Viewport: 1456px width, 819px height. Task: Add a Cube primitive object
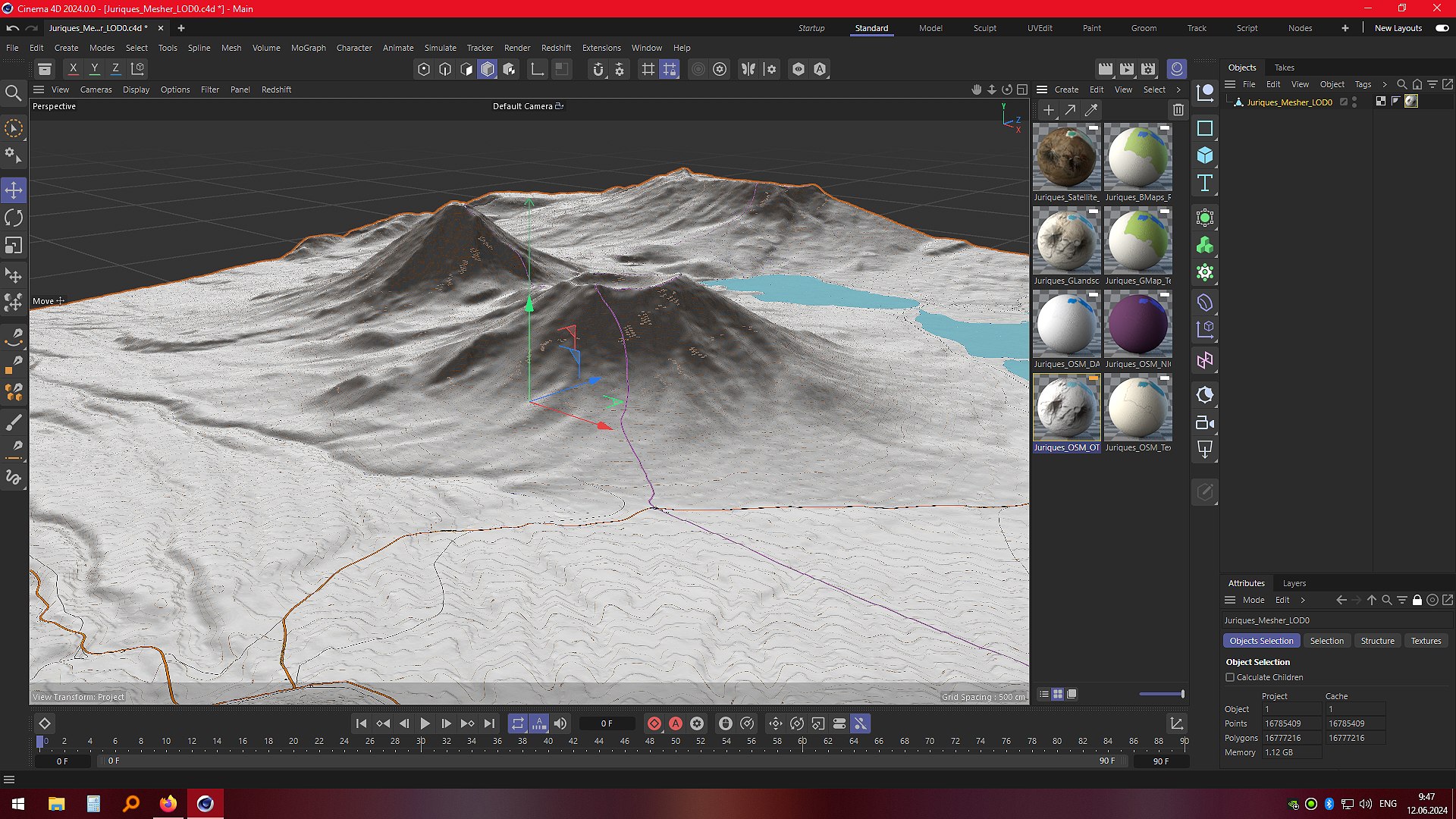click(1205, 155)
